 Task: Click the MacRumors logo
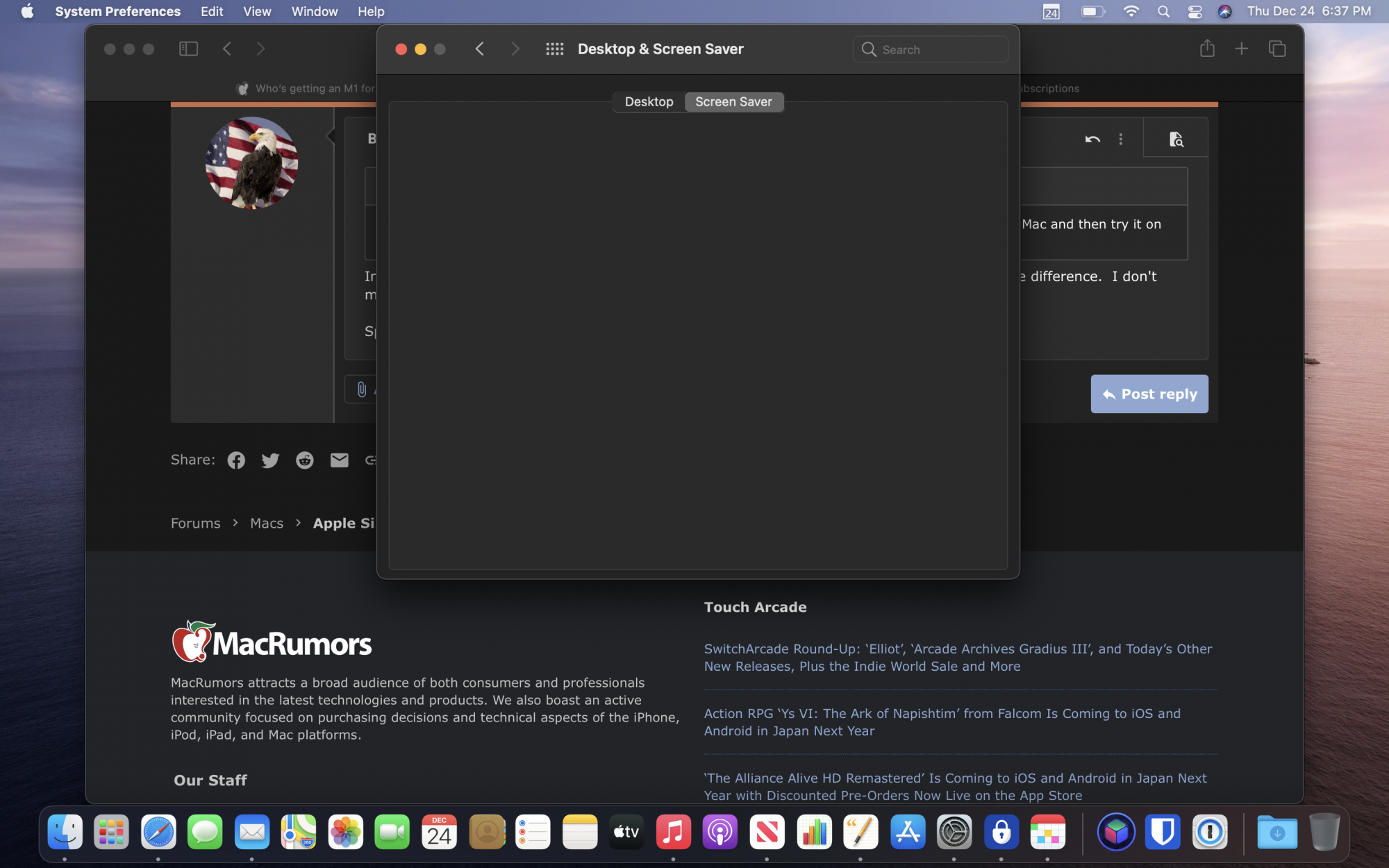tap(272, 641)
